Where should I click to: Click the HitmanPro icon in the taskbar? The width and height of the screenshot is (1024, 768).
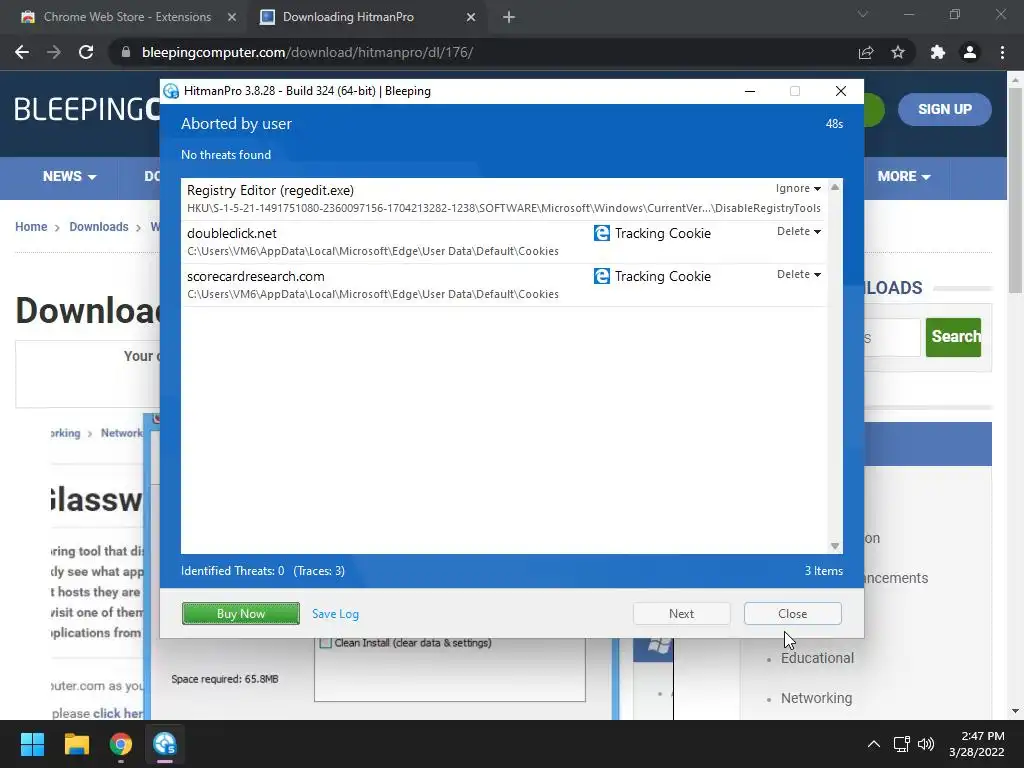[x=165, y=744]
